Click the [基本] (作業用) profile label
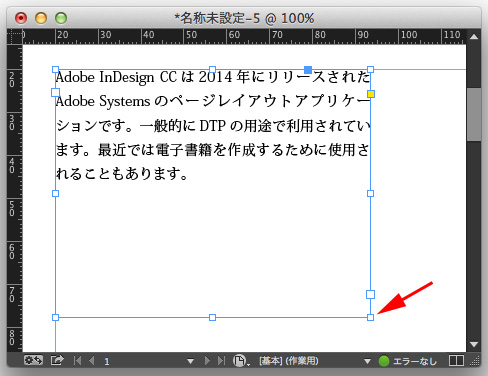The image size is (488, 376). 289,361
